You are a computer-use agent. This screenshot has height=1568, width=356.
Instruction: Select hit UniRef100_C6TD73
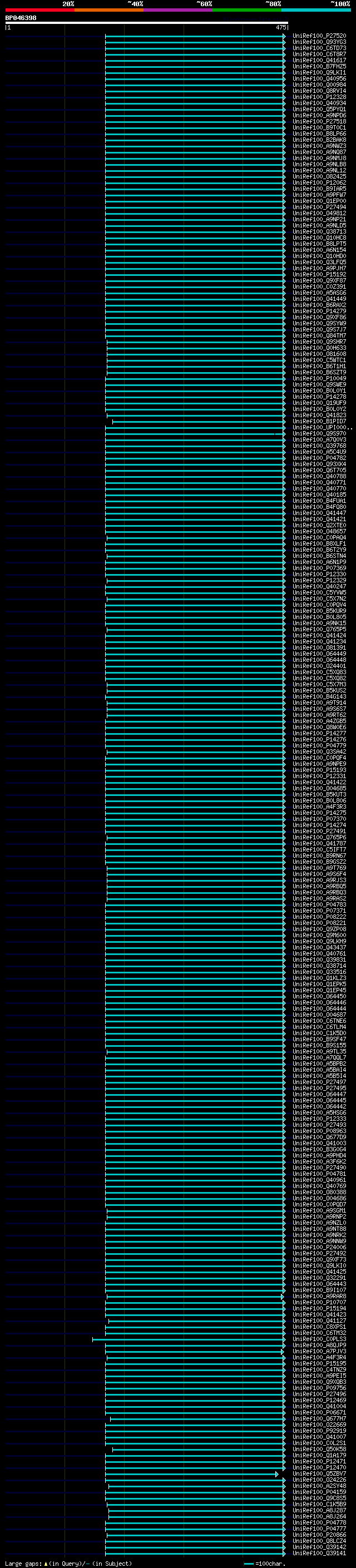319,48
